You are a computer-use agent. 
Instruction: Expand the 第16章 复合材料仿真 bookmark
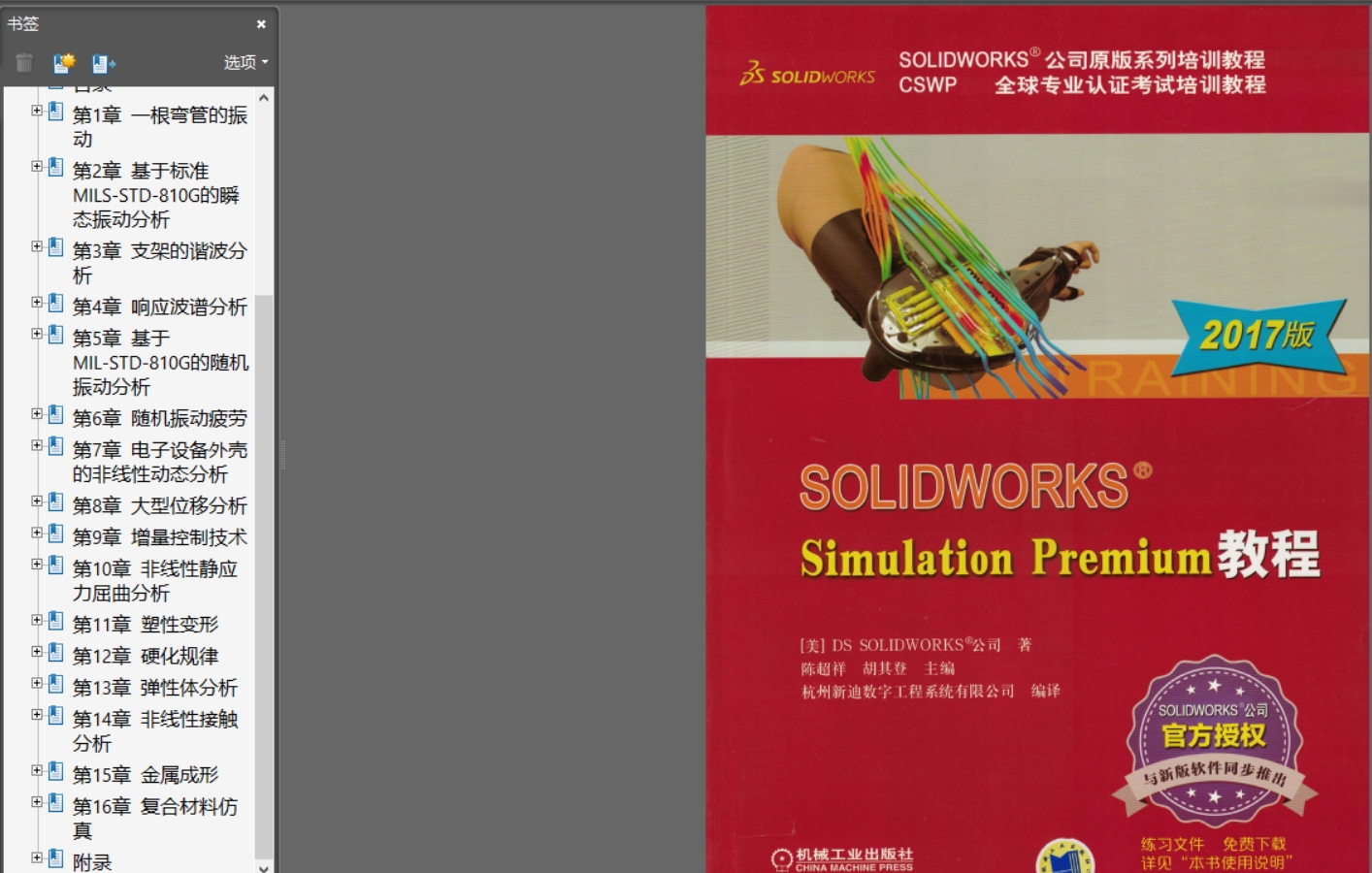(x=37, y=802)
